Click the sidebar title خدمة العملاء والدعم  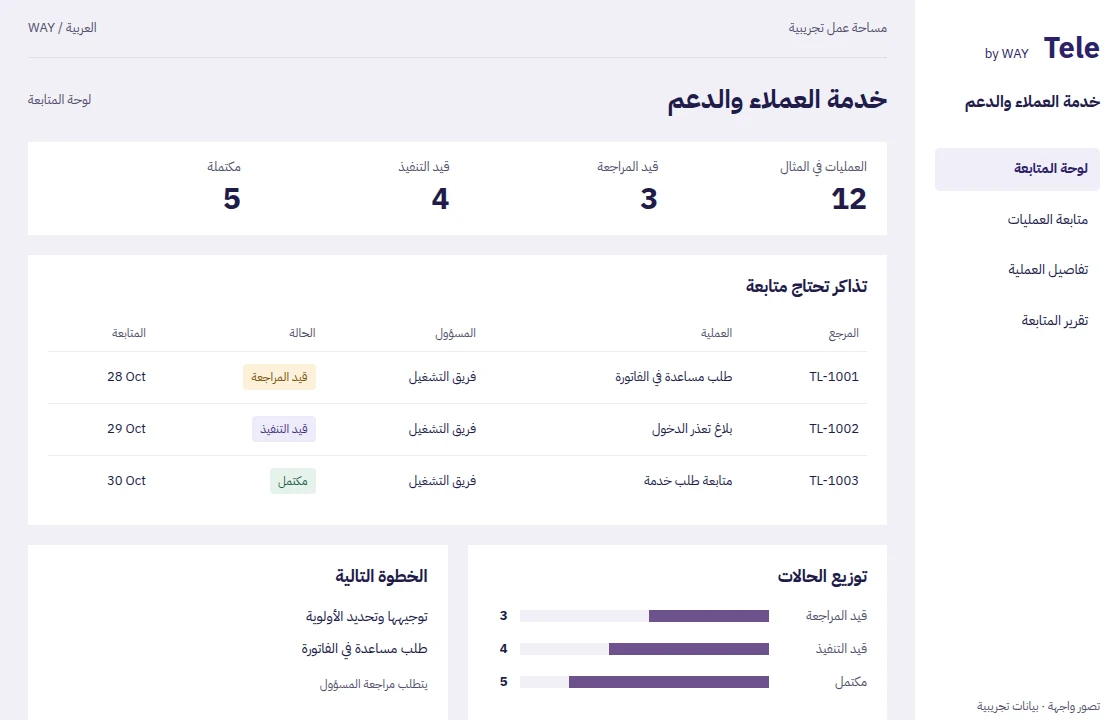(x=1032, y=102)
